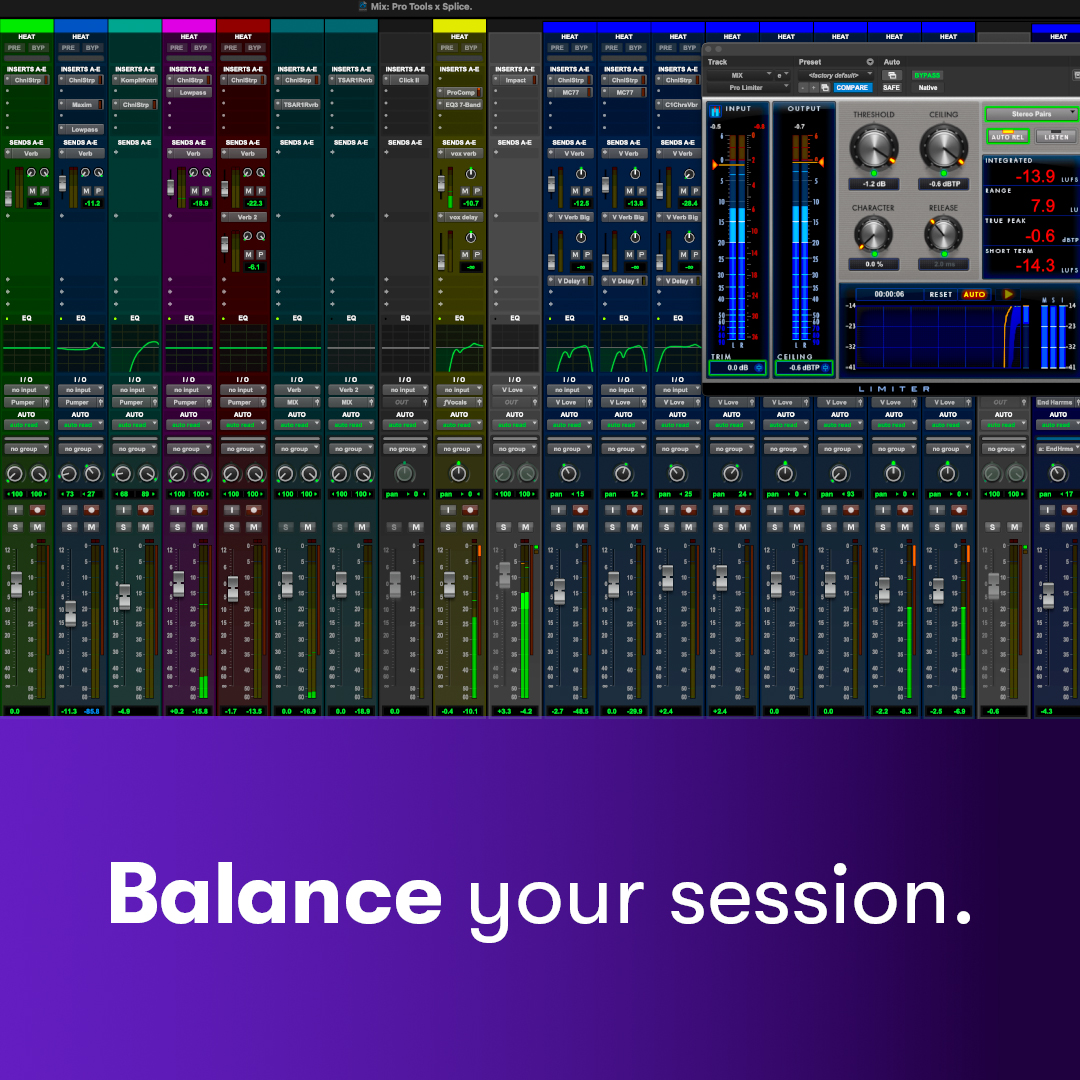Click the 0.0 % character value field
The image size is (1080, 1080).
(873, 264)
